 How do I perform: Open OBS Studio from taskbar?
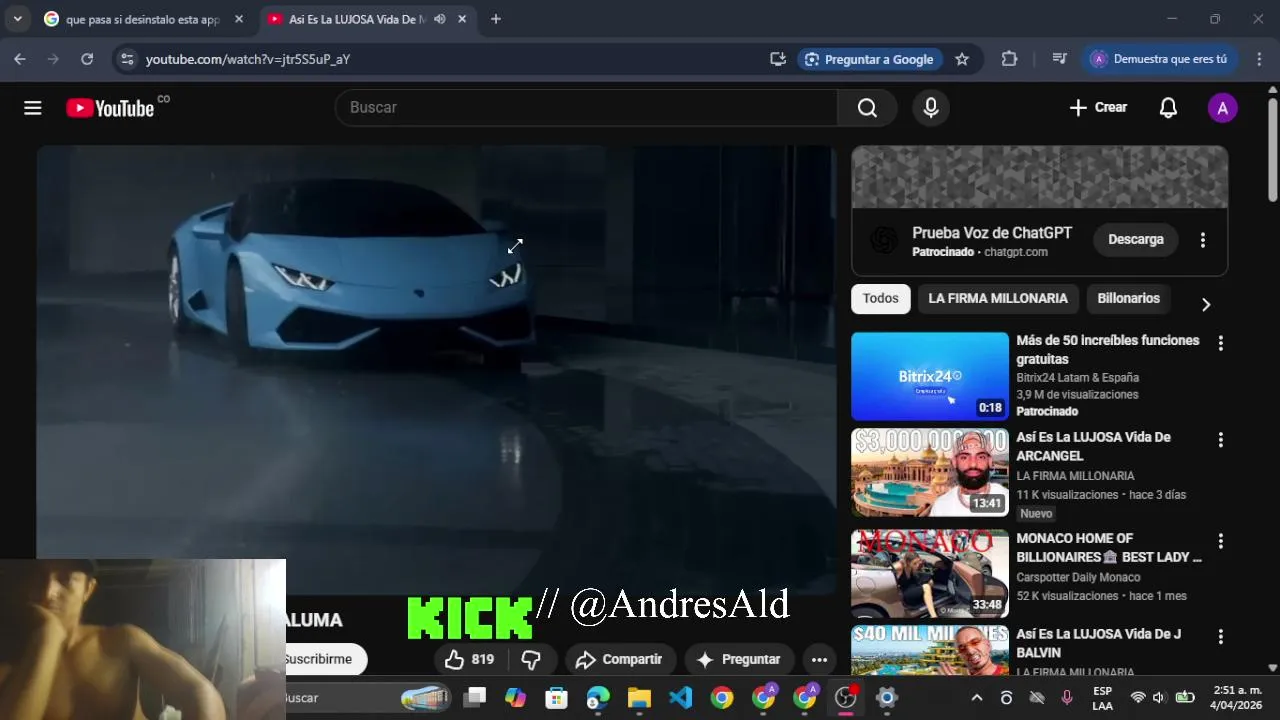846,697
